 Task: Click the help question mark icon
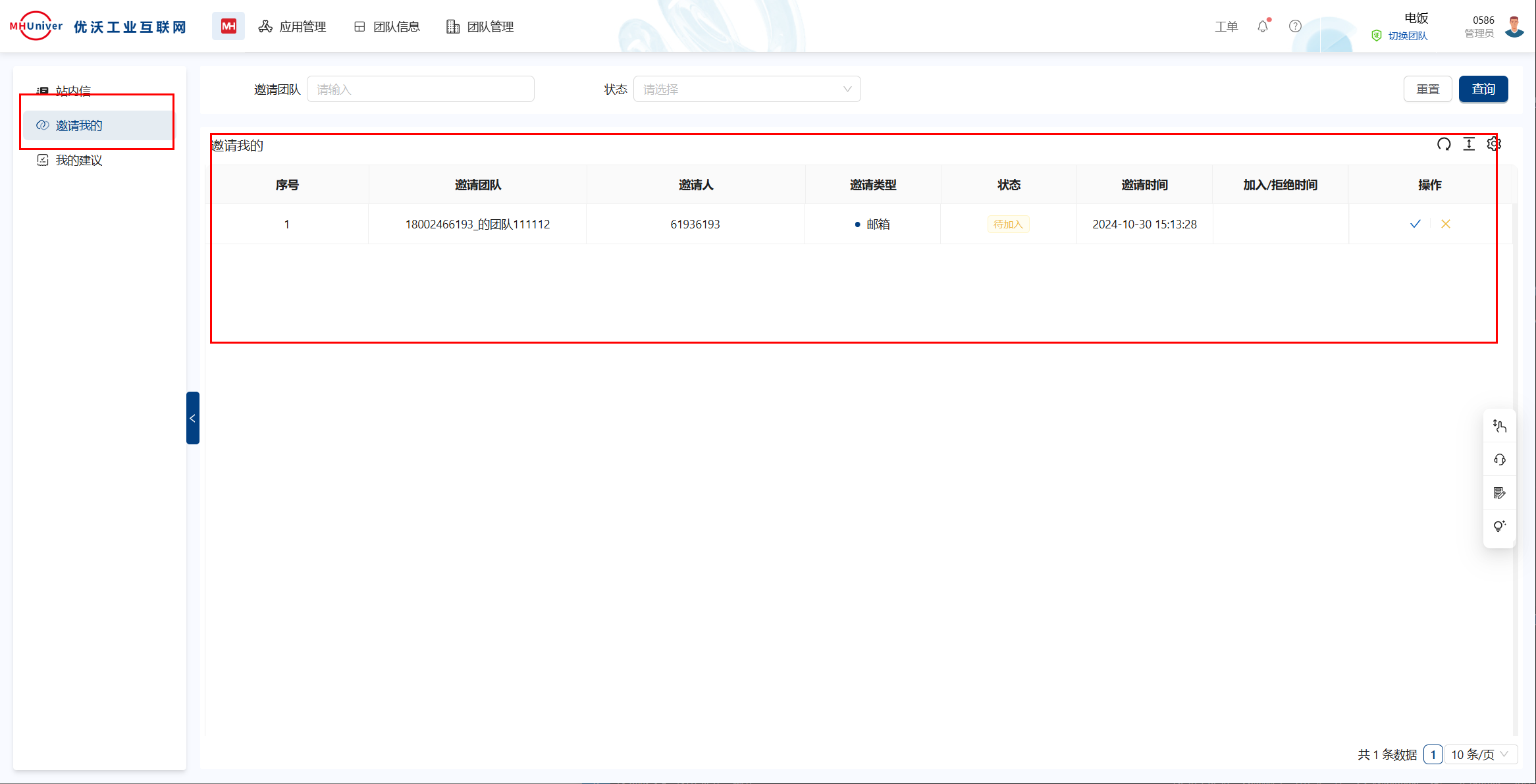coord(1295,26)
